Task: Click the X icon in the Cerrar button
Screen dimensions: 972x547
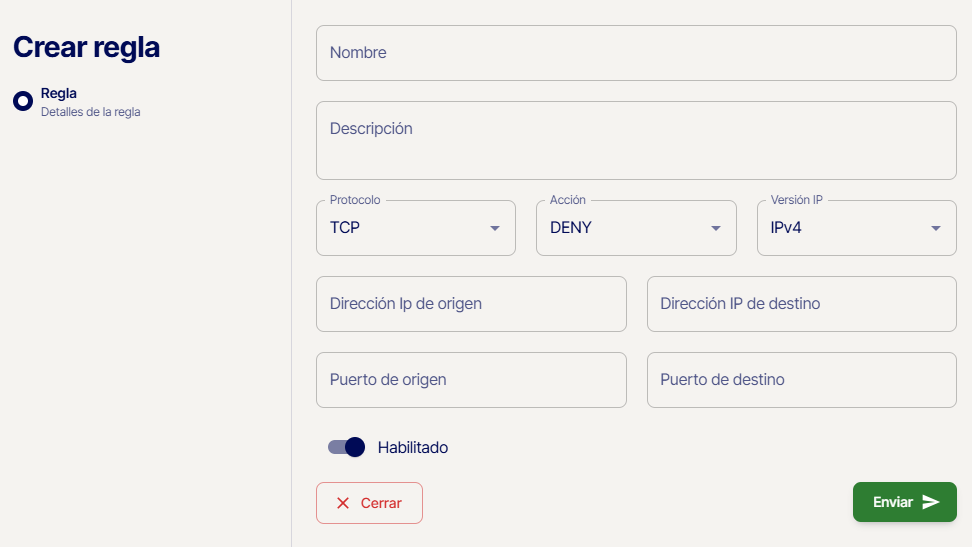Action: click(x=343, y=503)
